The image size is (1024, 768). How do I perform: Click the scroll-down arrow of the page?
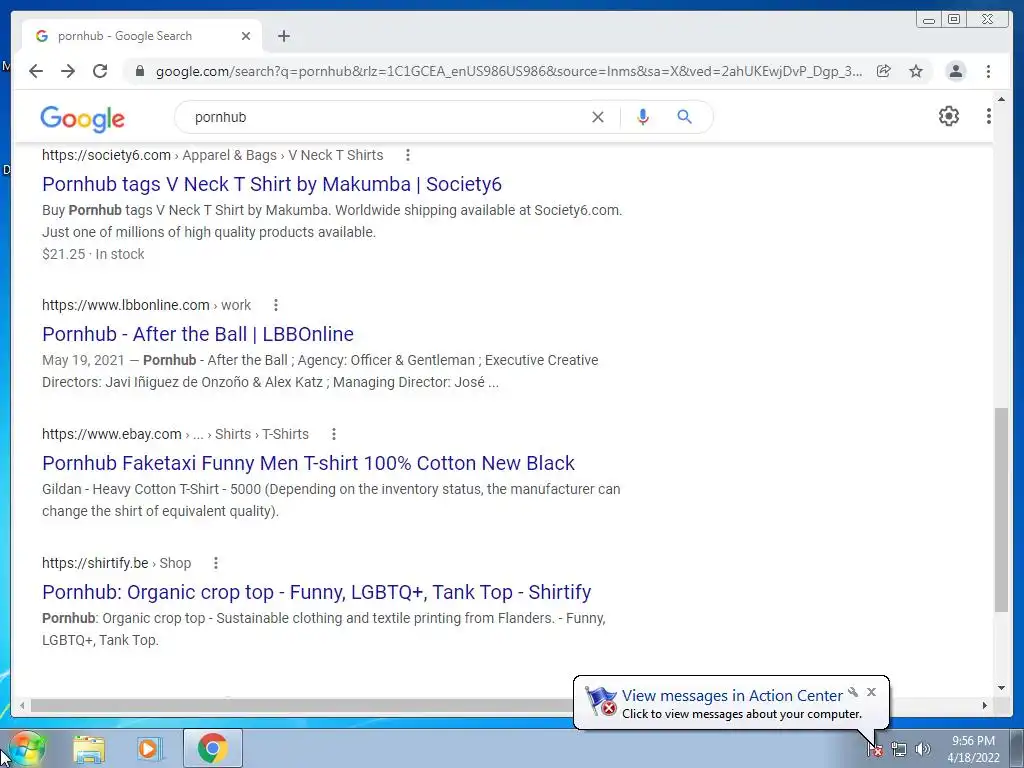click(1001, 688)
